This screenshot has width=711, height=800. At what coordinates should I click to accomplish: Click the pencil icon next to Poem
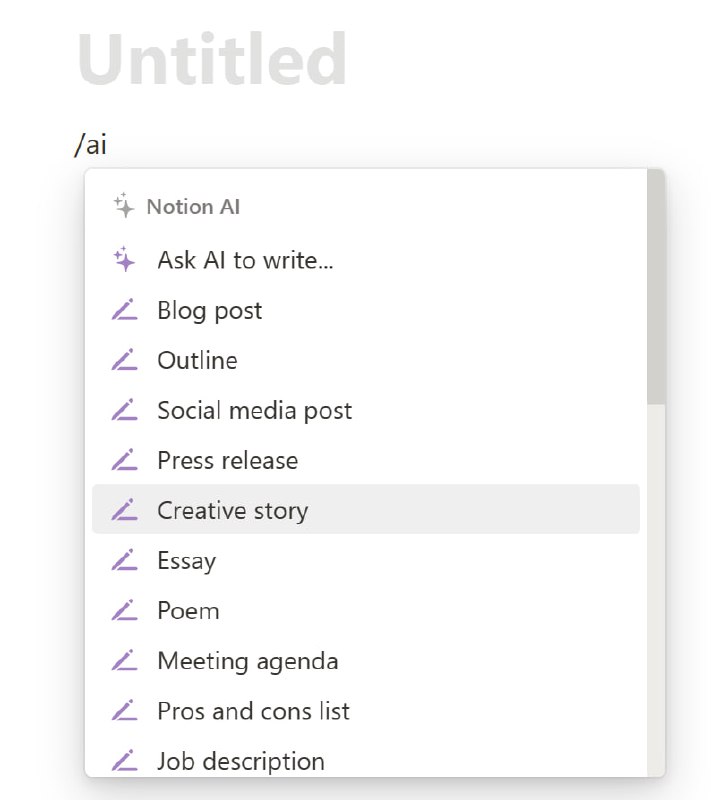(x=124, y=610)
